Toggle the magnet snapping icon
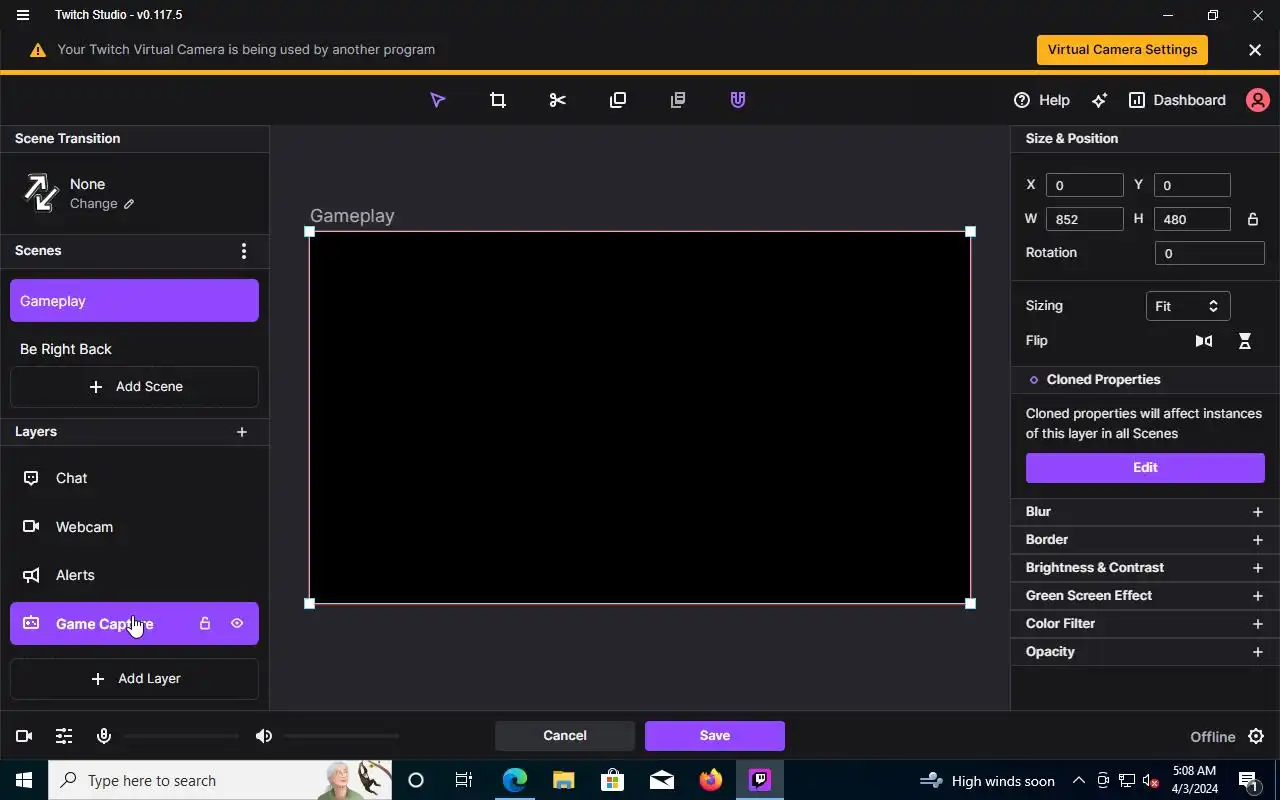Screen dimensions: 1280x800 pyautogui.click(x=737, y=100)
